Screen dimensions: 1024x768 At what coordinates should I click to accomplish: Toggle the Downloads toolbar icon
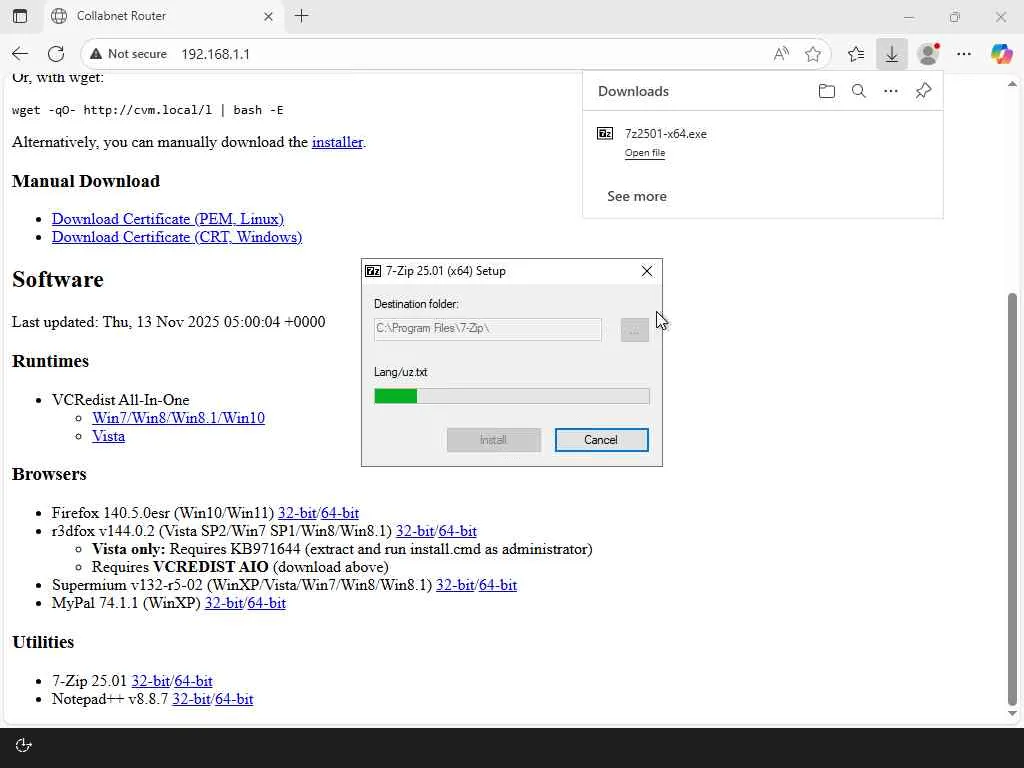click(891, 54)
